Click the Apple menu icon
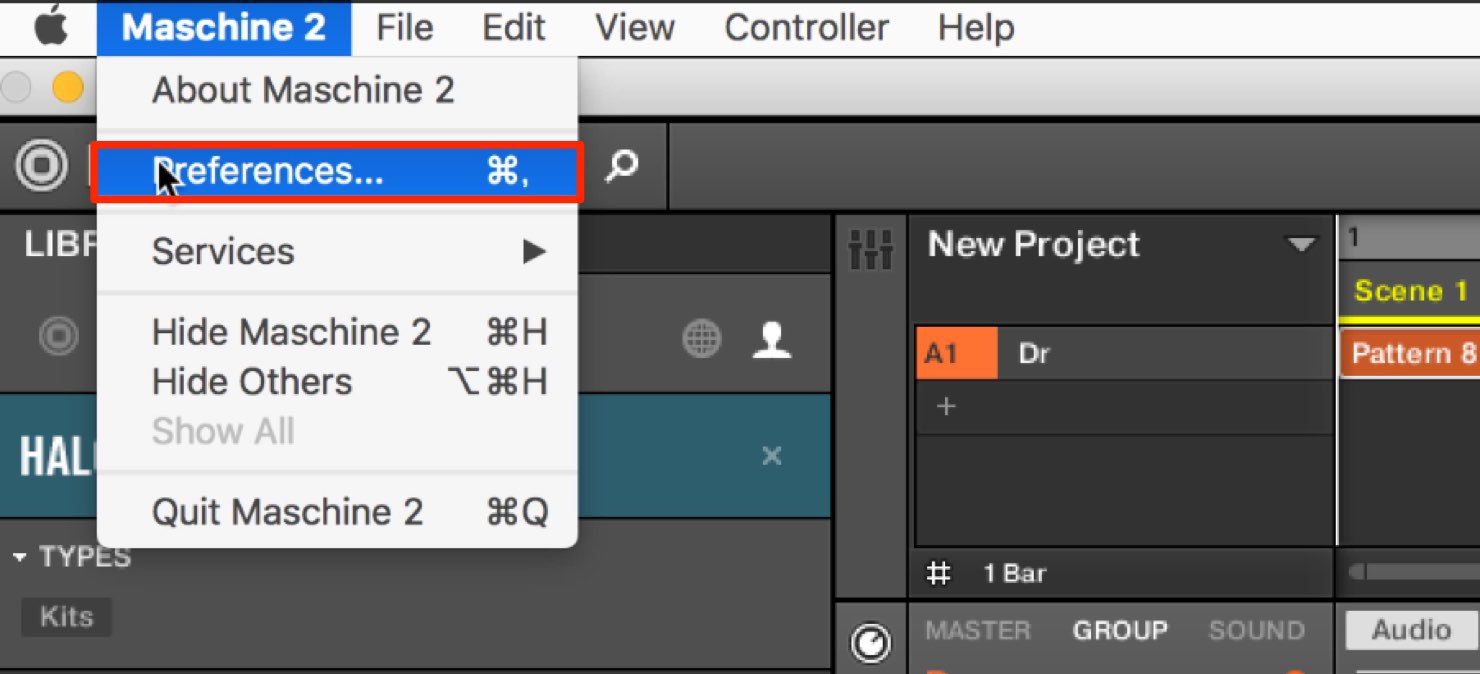 (50, 27)
